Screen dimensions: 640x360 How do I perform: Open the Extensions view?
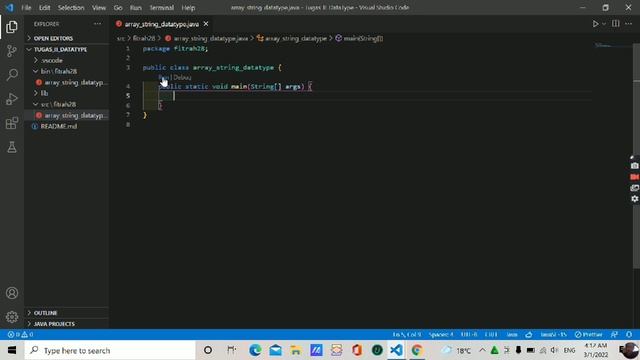12,123
